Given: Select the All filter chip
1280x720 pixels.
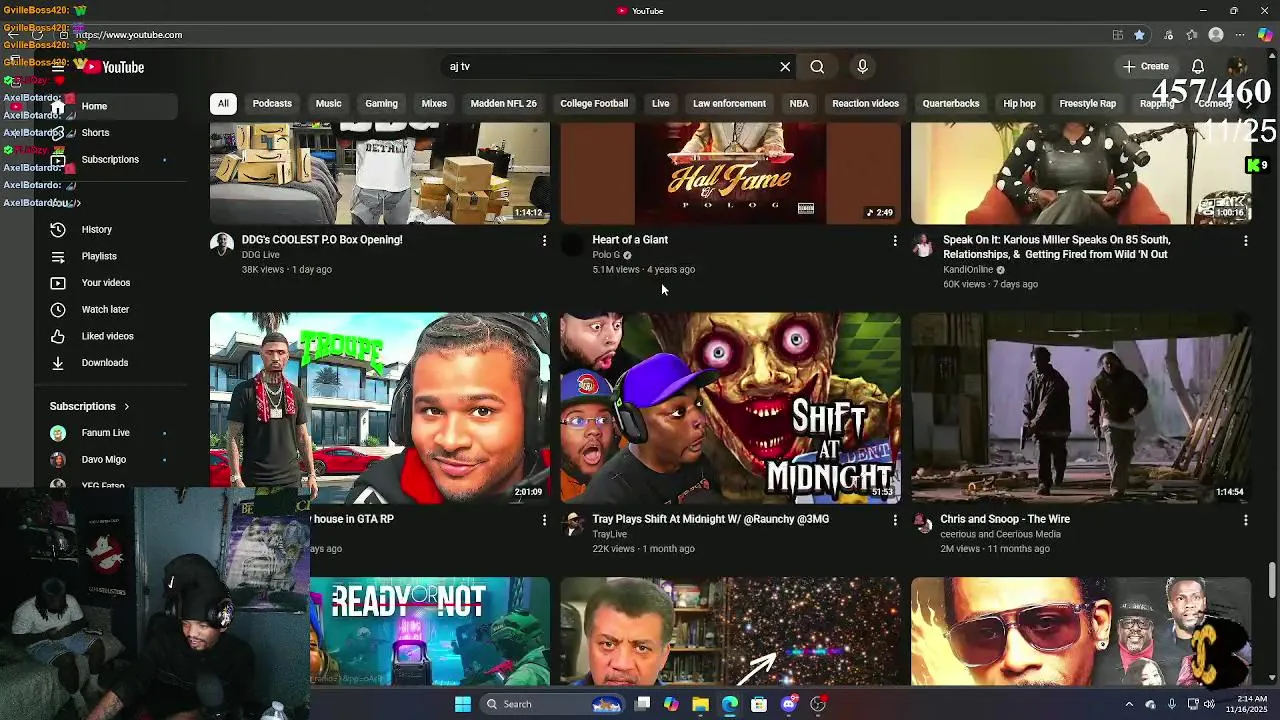Looking at the screenshot, I should click(223, 104).
